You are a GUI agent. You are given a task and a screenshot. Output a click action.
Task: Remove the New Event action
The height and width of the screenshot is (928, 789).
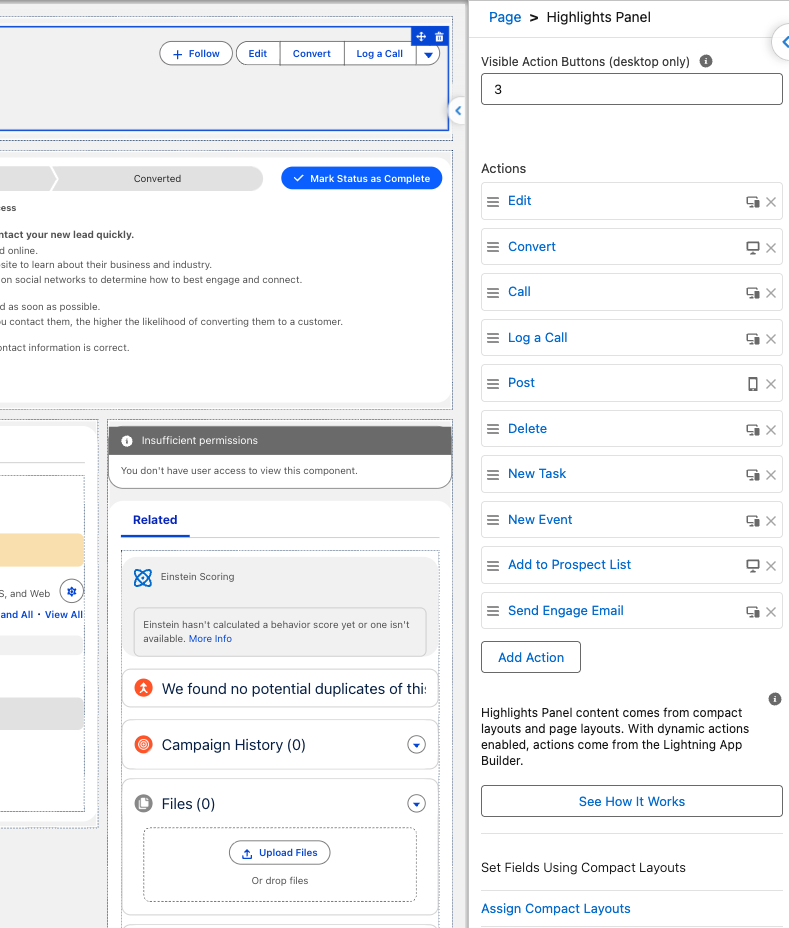pos(771,521)
